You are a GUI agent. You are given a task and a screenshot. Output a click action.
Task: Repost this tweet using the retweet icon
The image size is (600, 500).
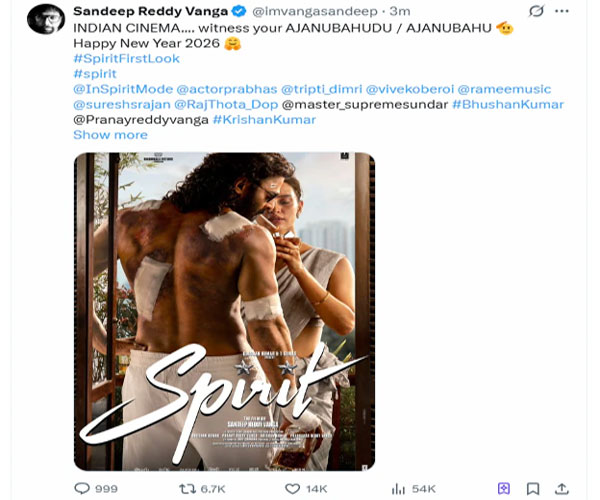click(x=184, y=488)
